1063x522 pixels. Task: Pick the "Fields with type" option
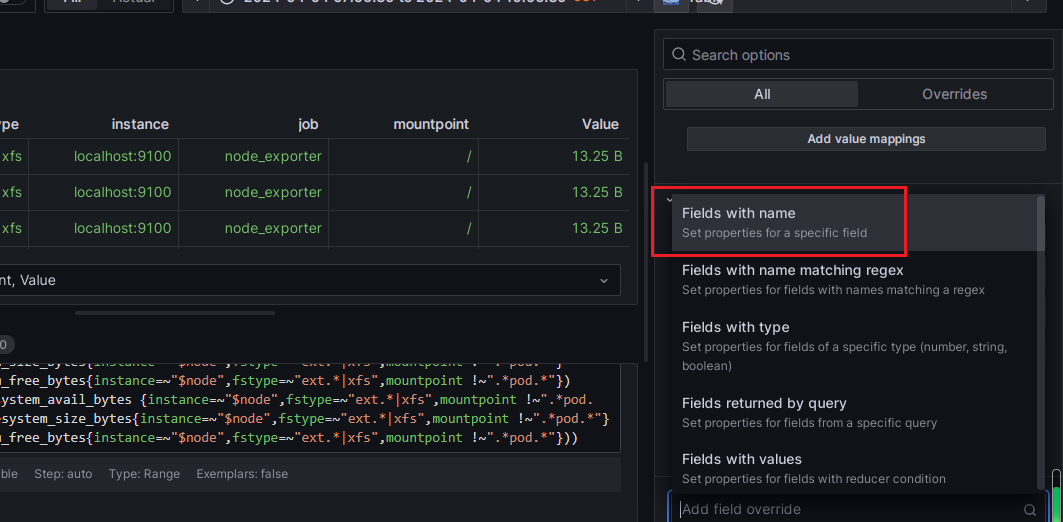pos(736,327)
